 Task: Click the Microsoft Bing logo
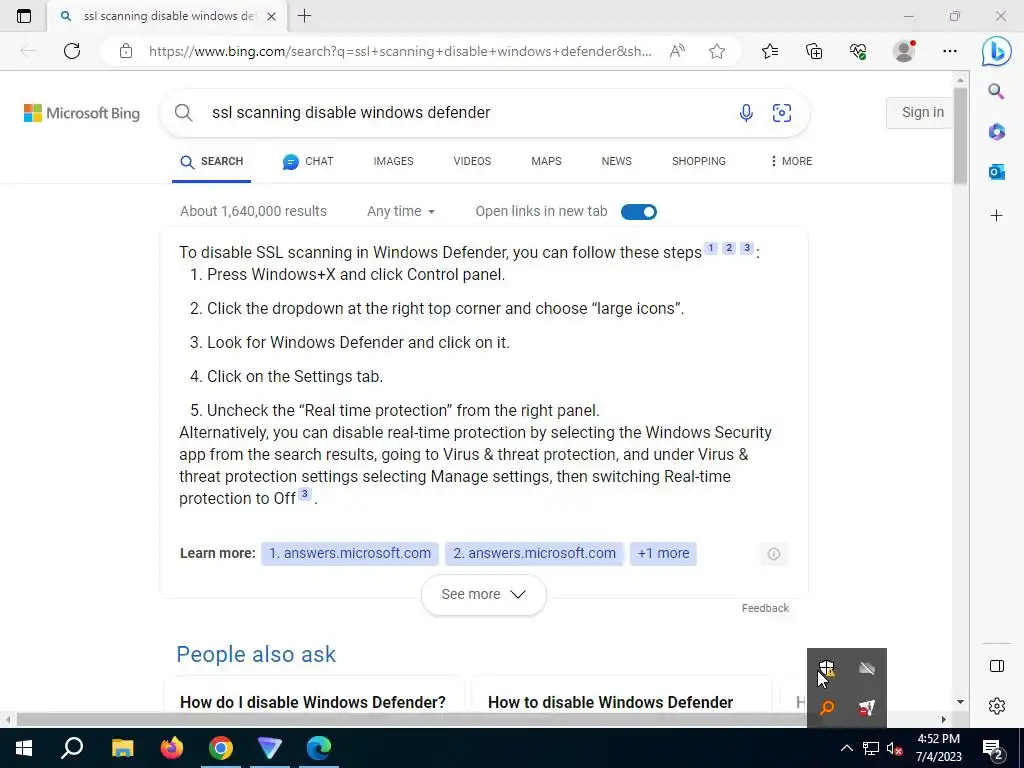82,113
